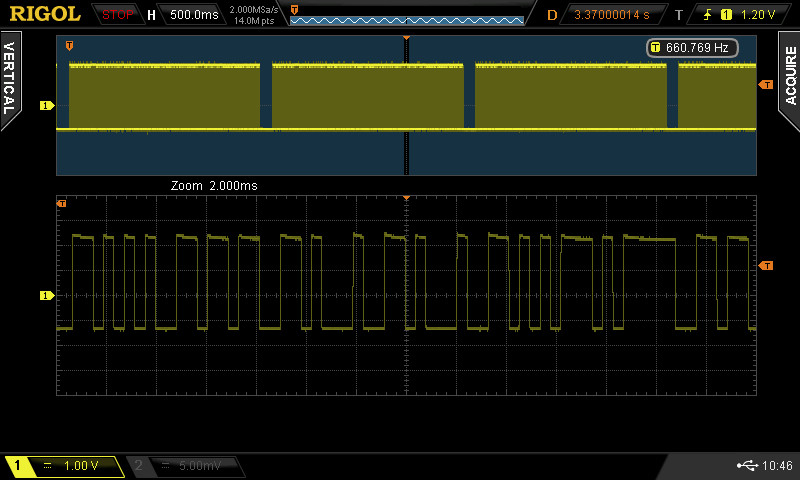Click the 660.769 Hz frequency counter readout
The image size is (800, 480).
click(692, 47)
